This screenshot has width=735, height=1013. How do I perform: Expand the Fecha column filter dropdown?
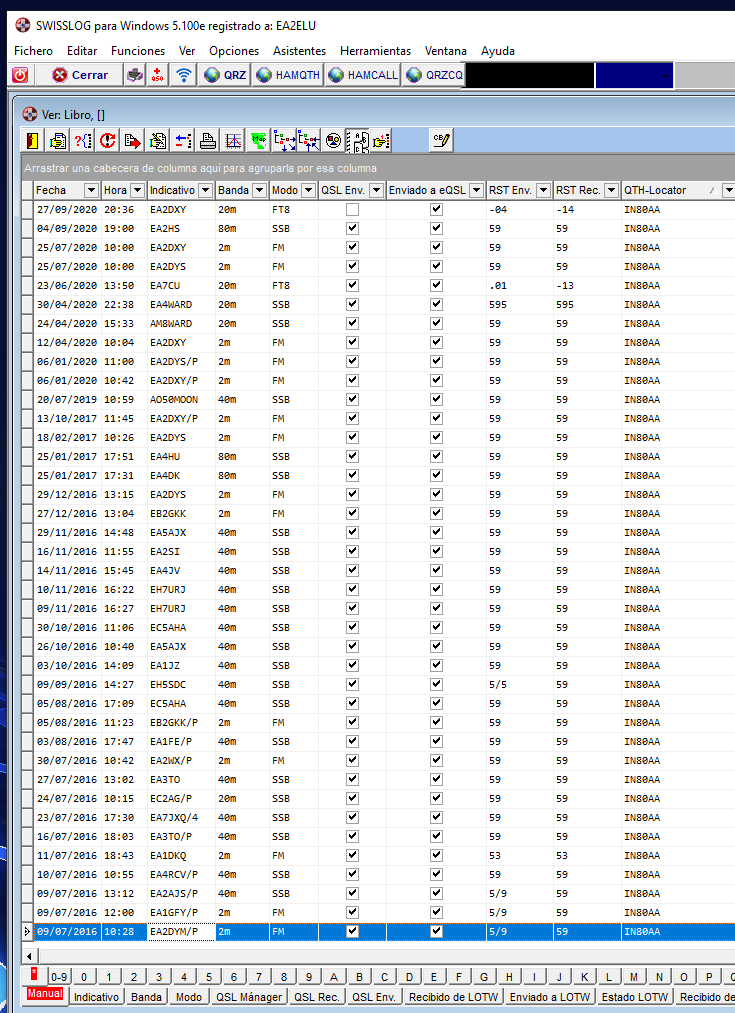91,190
